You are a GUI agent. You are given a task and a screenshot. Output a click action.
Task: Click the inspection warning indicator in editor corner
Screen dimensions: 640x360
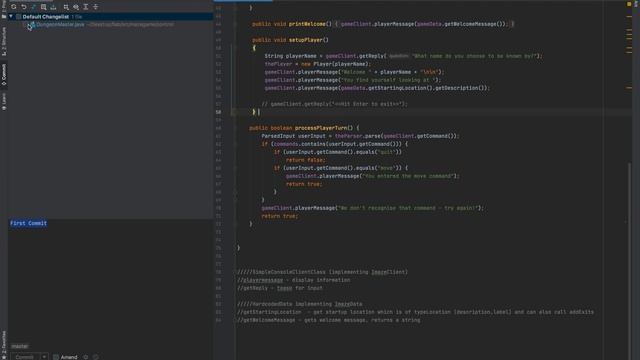point(629,4)
